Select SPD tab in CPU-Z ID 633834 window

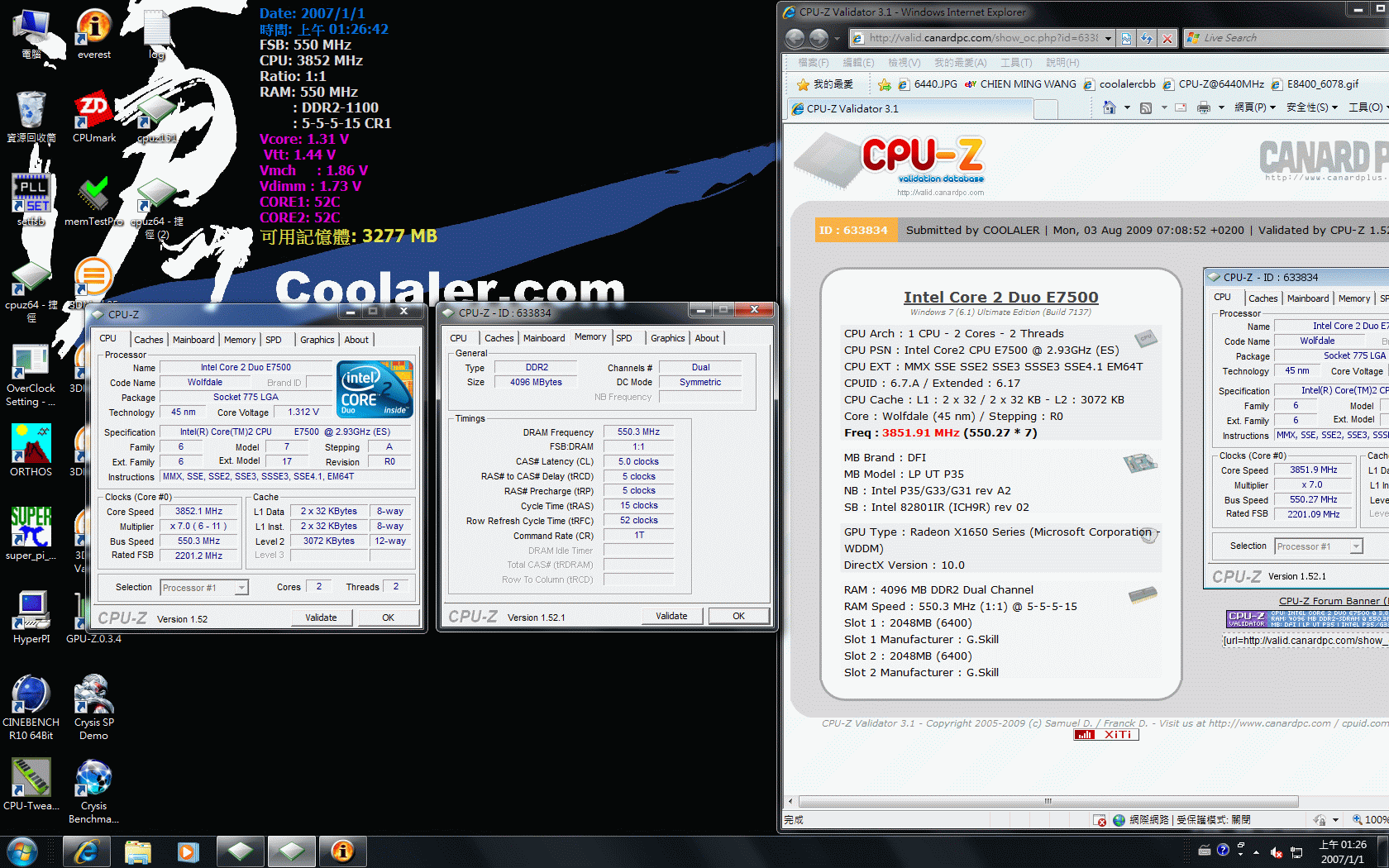coord(624,338)
